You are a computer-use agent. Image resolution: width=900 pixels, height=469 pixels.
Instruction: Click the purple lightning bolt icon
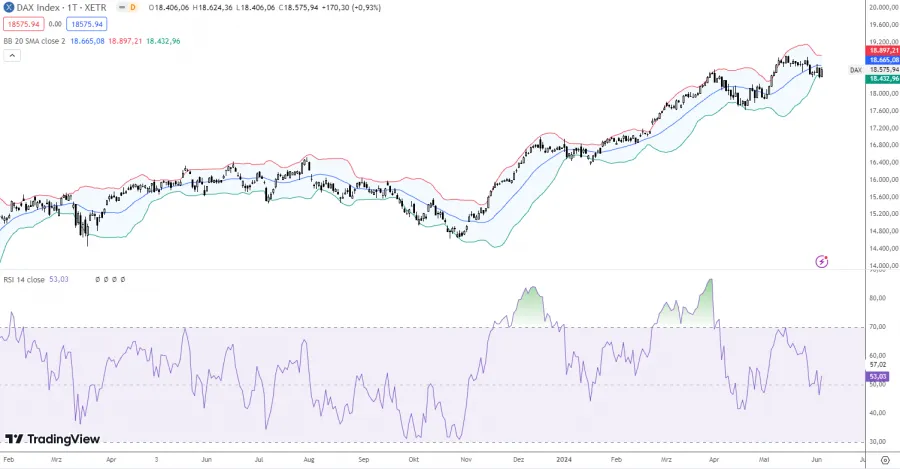click(x=822, y=261)
